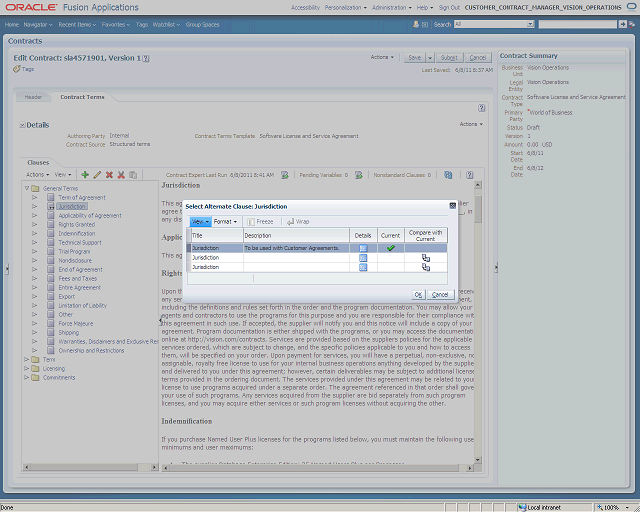Screen dimensions: 640x512
Task: Open the Administration menu
Action: click(392, 7)
